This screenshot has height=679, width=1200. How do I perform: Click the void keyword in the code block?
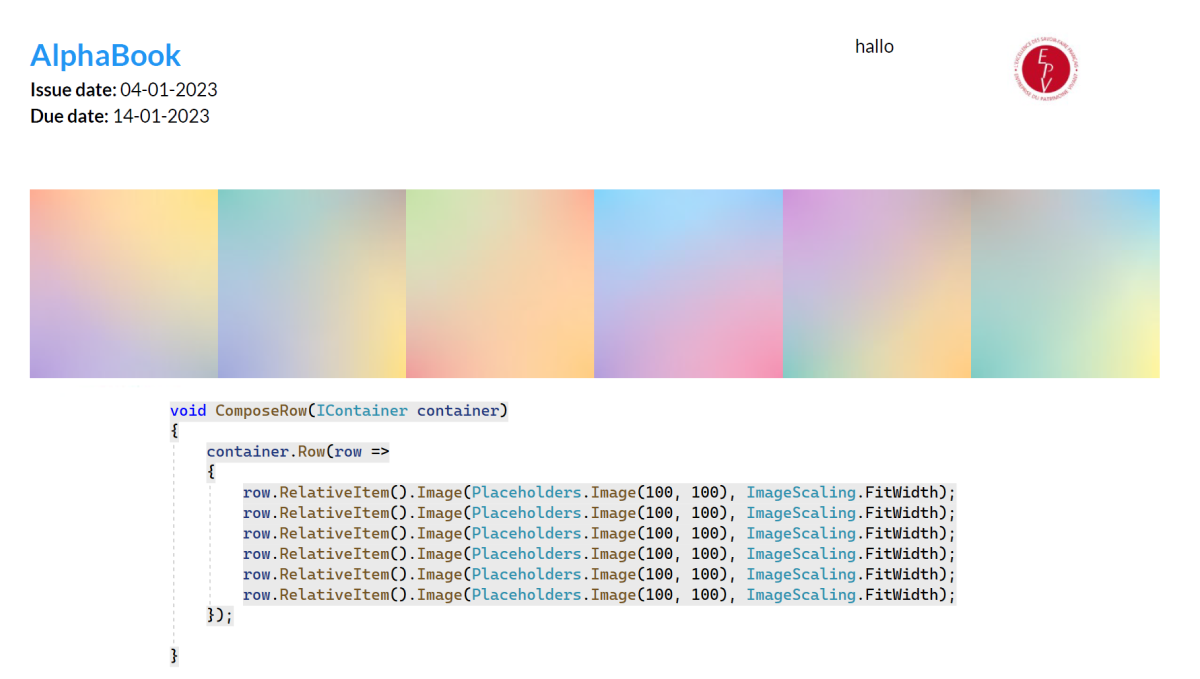pyautogui.click(x=188, y=410)
